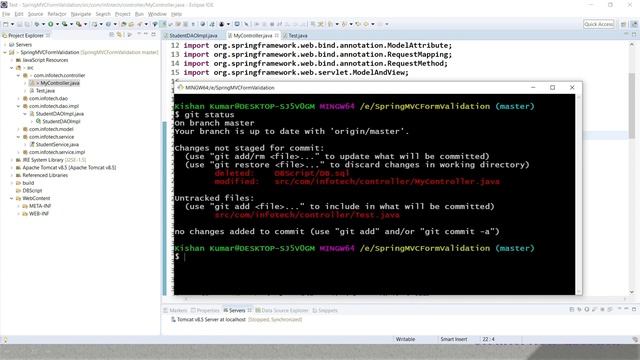Image resolution: width=640 pixels, height=360 pixels.
Task: Select StudentDAOImpl.java in Project Explorer tree
Action: [x=56, y=114]
